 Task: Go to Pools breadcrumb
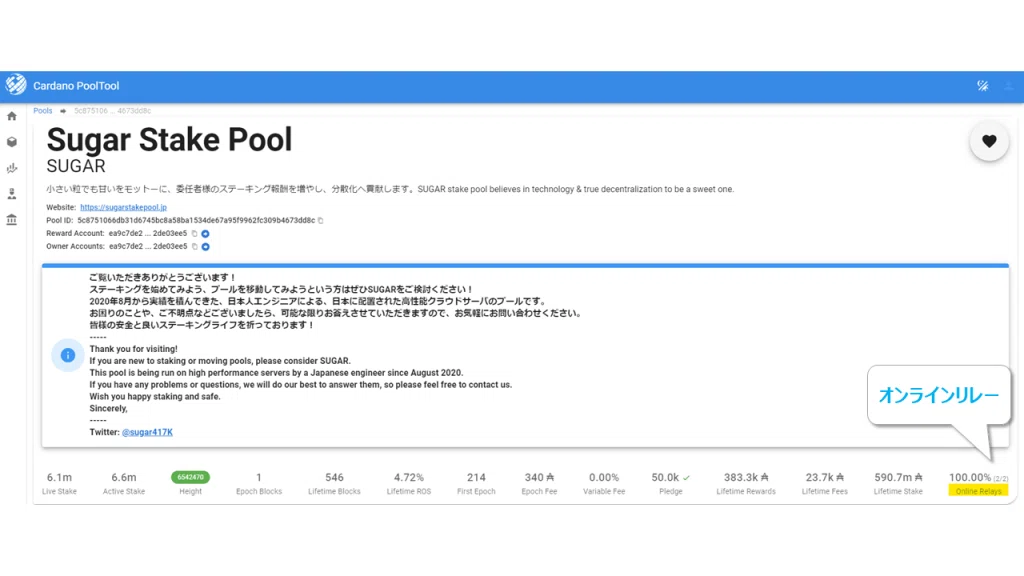42,111
